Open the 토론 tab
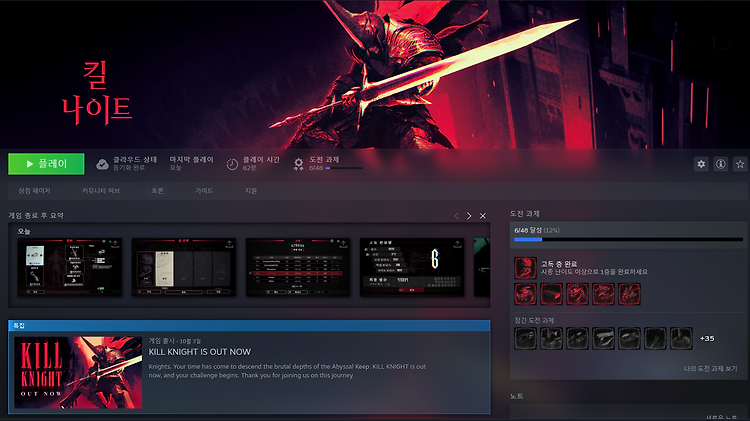This screenshot has width=750, height=421. click(157, 190)
